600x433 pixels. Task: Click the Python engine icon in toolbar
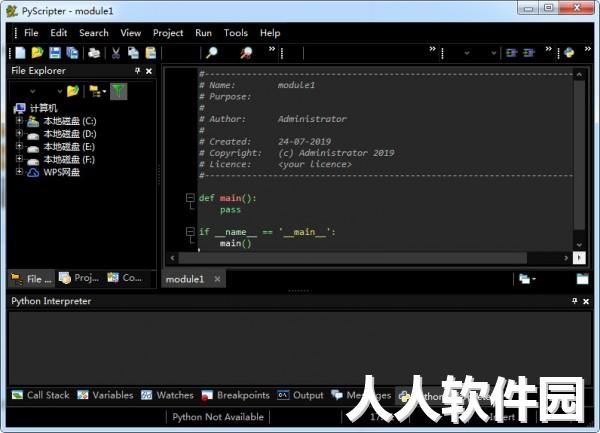tap(569, 53)
